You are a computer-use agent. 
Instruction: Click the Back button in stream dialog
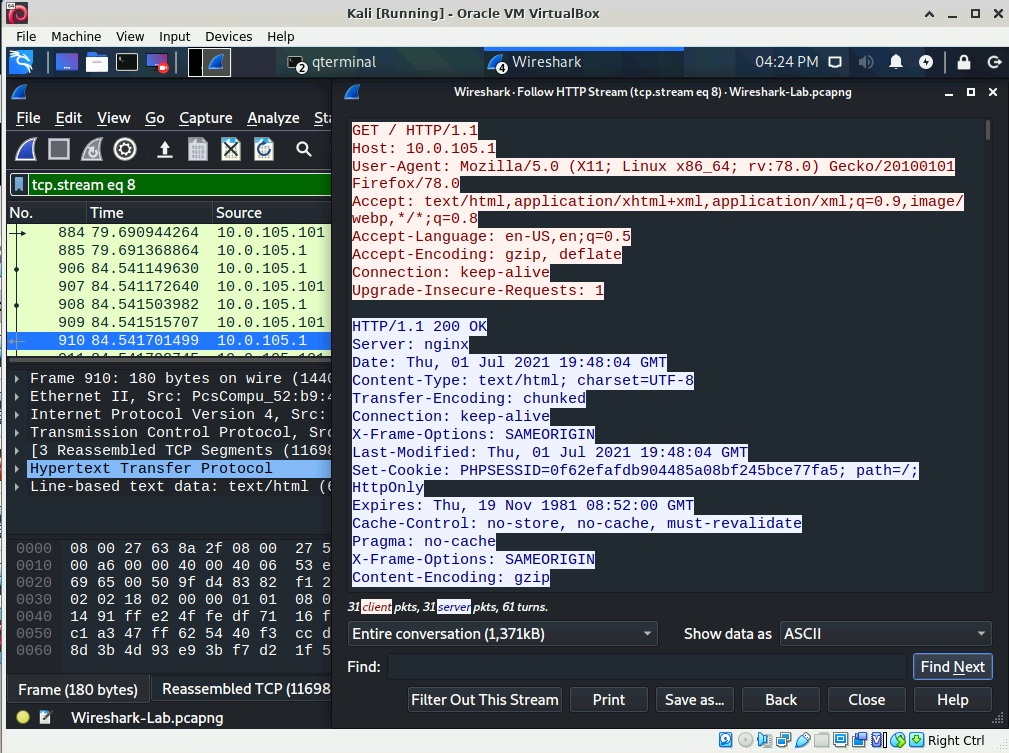click(781, 700)
